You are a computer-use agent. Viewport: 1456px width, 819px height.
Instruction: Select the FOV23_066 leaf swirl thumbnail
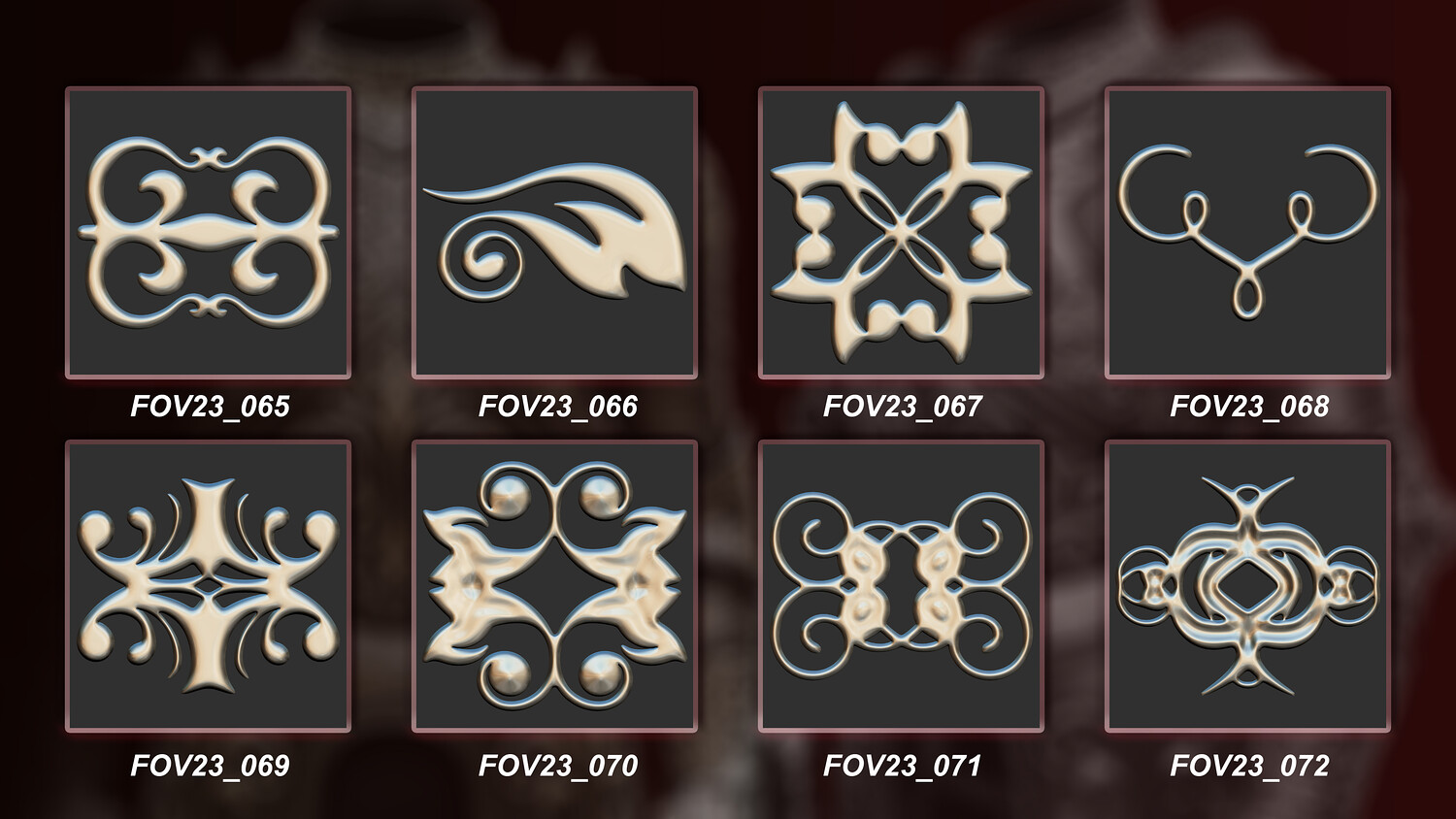coord(555,233)
